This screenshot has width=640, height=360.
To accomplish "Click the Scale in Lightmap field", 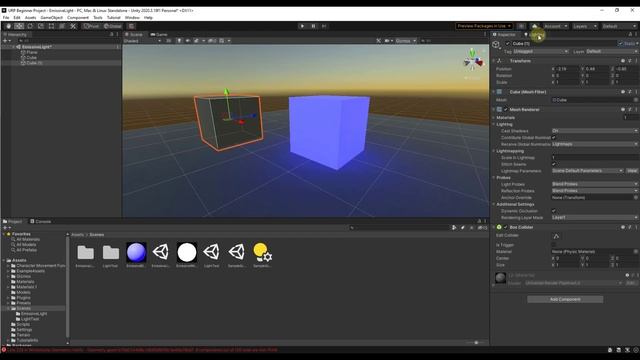I will 595,158.
